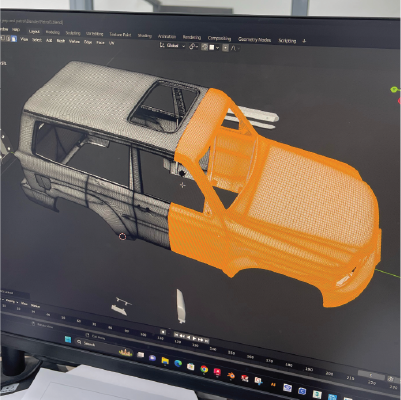Click frame 120 on the timeline ruler
This screenshot has width=401, height=400.
pos(178,342)
